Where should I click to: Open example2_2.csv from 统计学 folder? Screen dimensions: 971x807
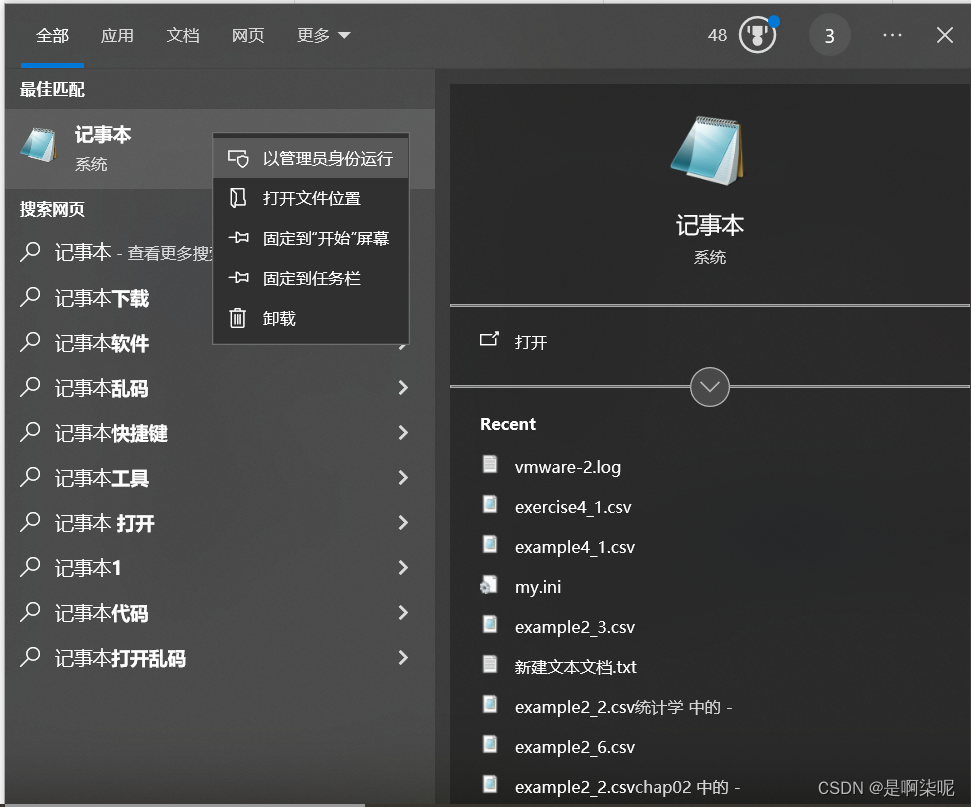click(x=623, y=707)
